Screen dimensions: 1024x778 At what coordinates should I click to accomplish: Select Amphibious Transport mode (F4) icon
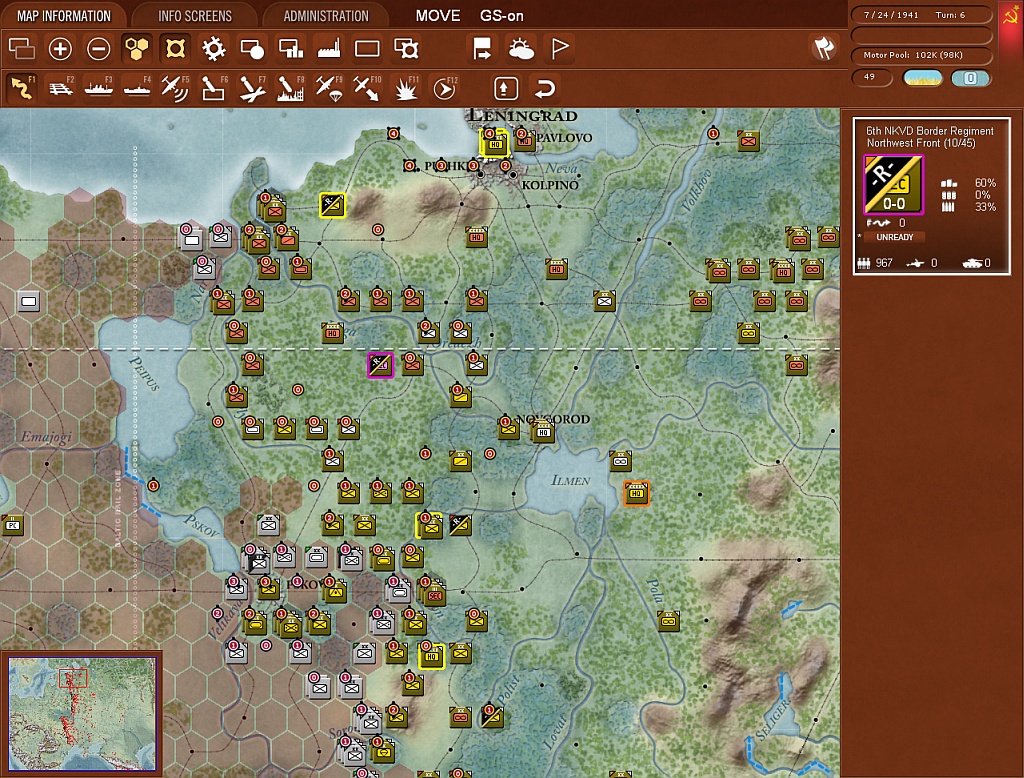coord(137,88)
